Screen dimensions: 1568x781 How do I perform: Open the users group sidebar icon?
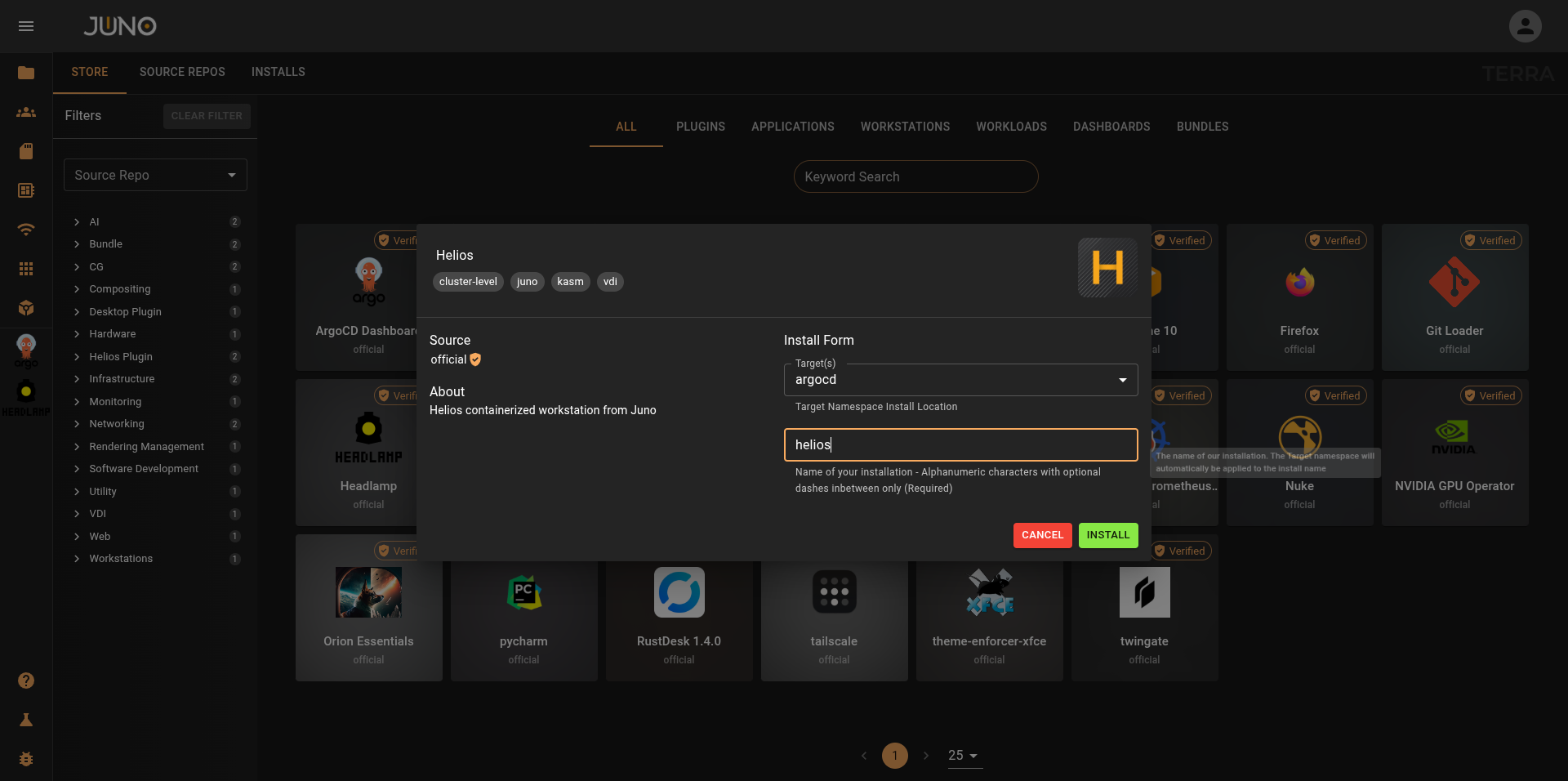(26, 112)
